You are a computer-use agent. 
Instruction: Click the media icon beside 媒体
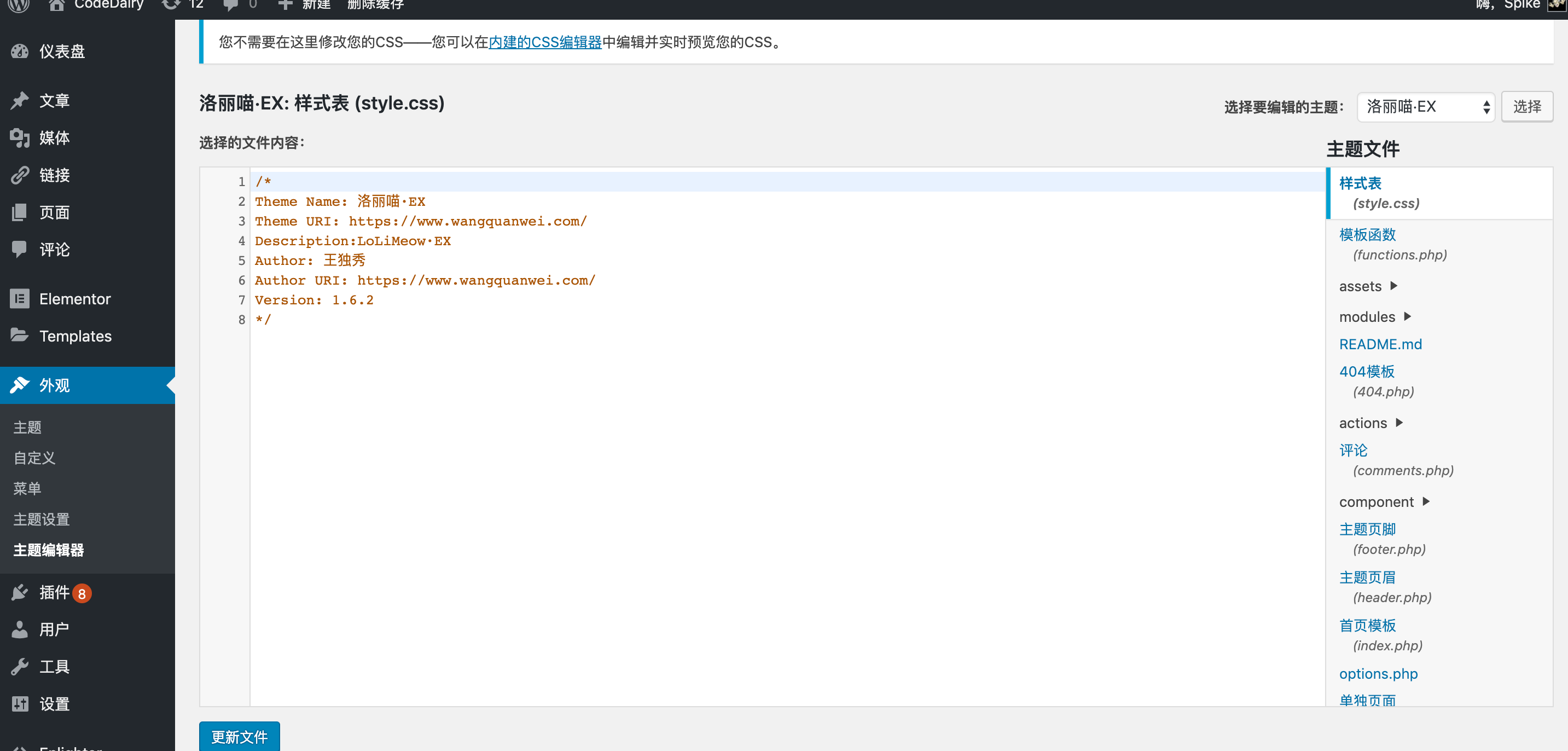coord(20,138)
